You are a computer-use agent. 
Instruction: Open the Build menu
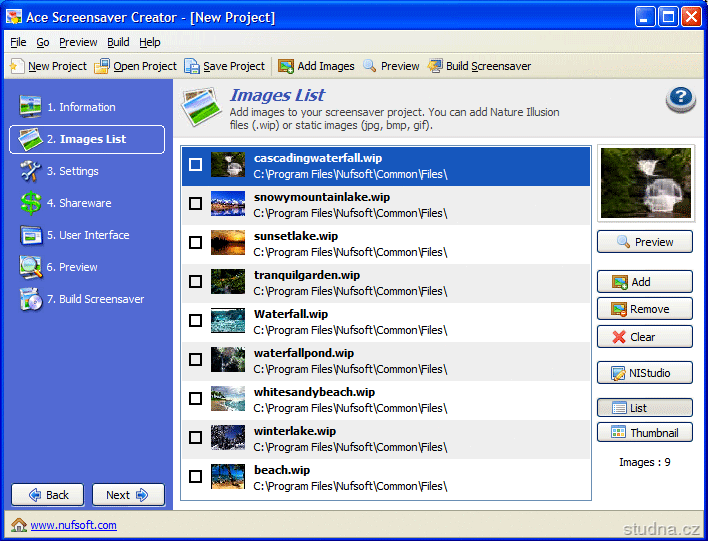[x=118, y=42]
